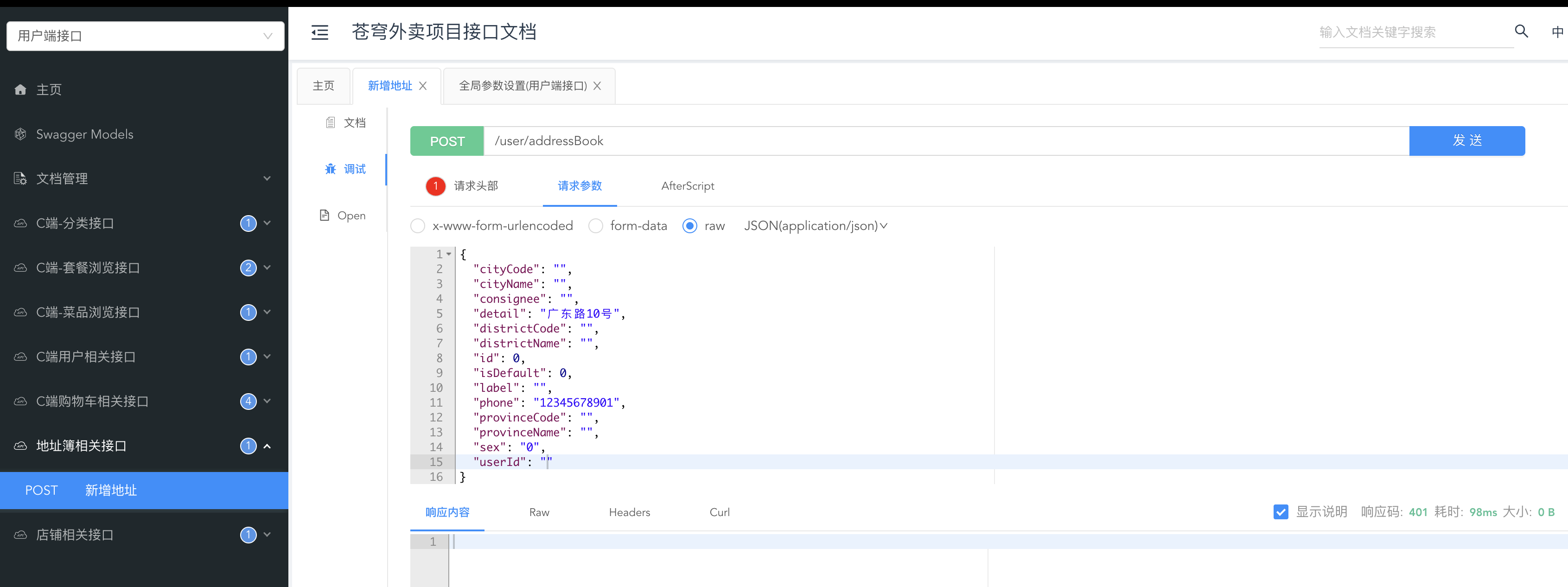Select the form-data radio button
This screenshot has height=587, width=1568.
tap(595, 226)
